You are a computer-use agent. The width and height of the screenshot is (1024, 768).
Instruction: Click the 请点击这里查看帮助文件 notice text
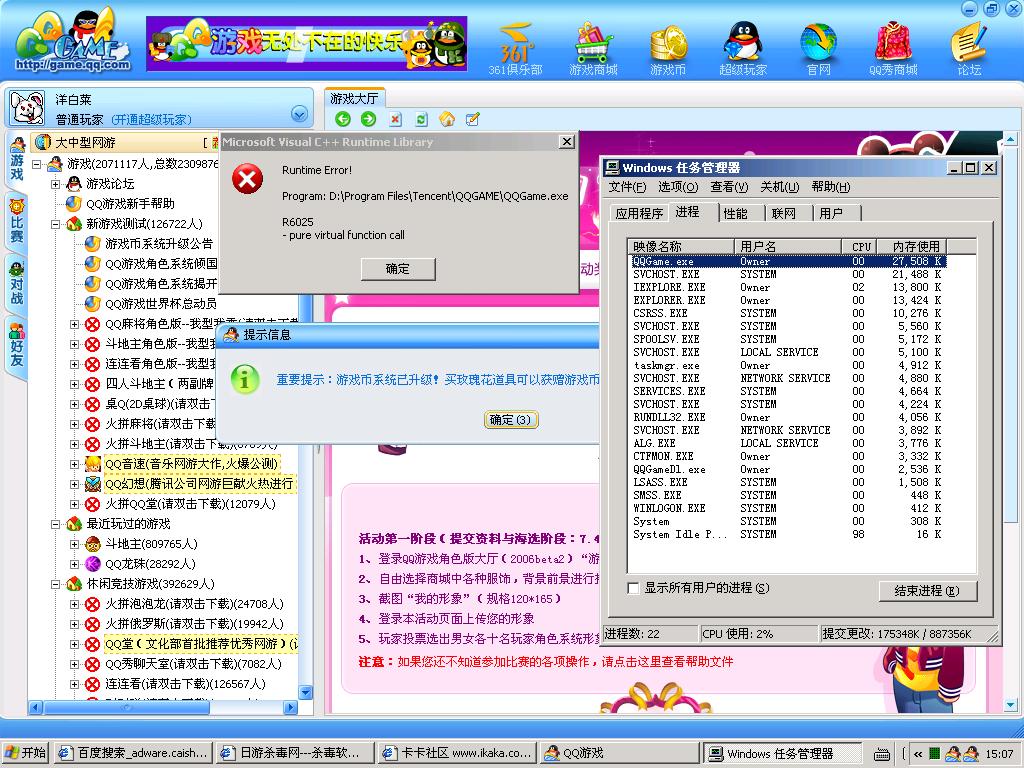click(x=667, y=662)
